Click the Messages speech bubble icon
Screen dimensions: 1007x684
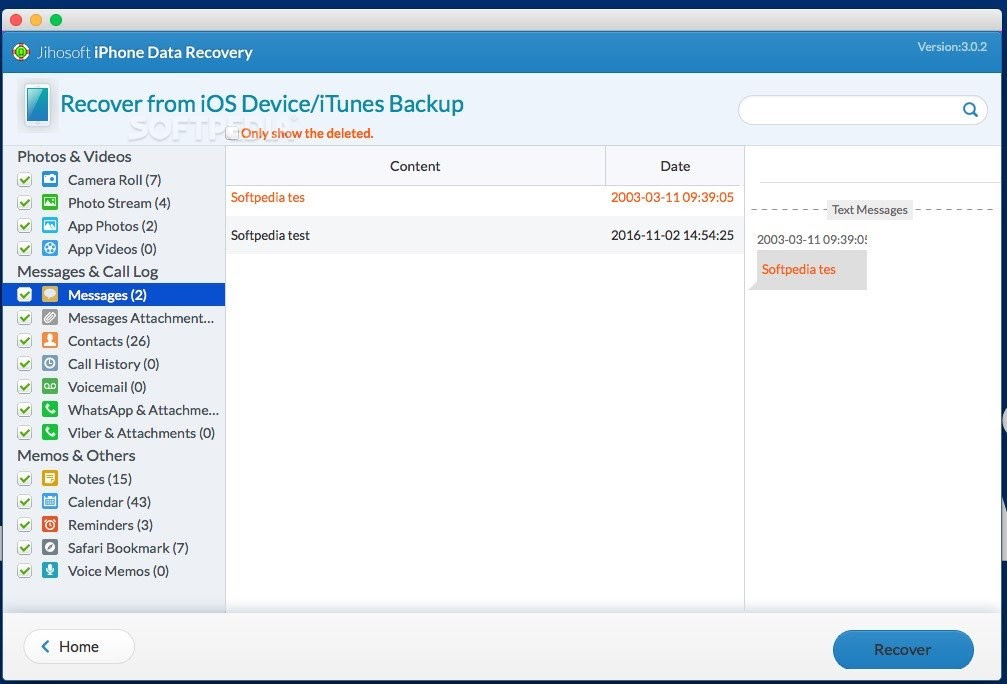[50, 294]
